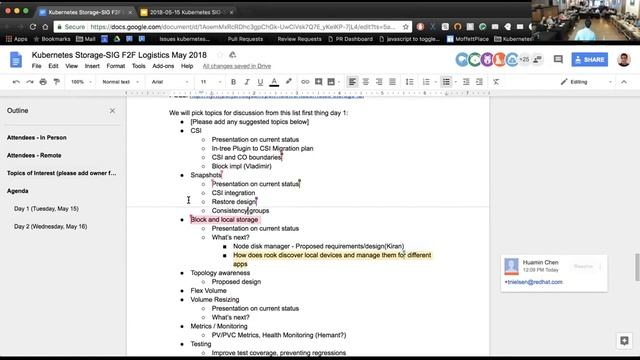
Task: Open the highlight color pen tool
Action: pos(289,82)
